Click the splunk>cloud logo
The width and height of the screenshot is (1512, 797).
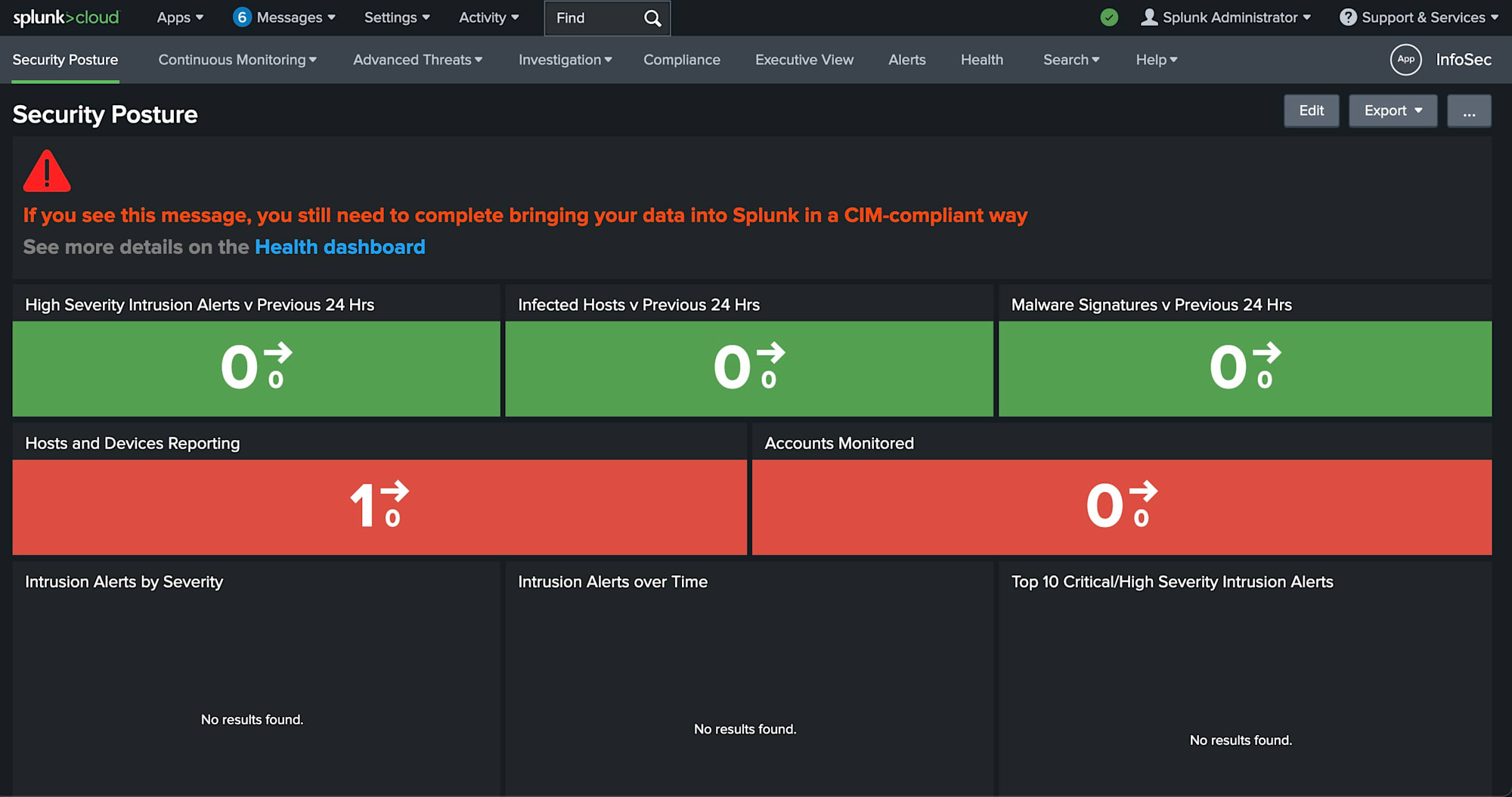(66, 17)
